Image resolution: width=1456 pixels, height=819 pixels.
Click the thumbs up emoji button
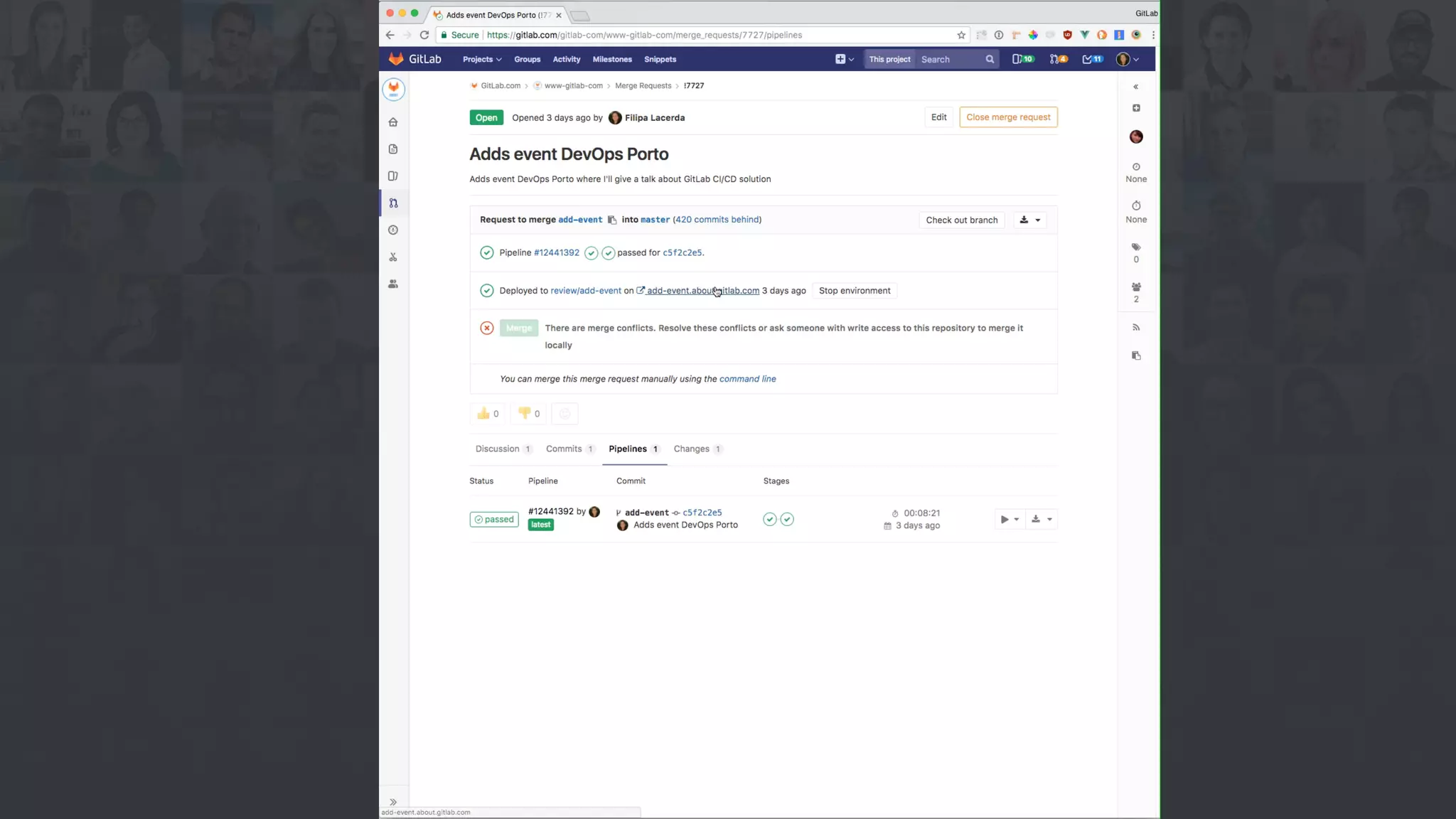pos(487,414)
